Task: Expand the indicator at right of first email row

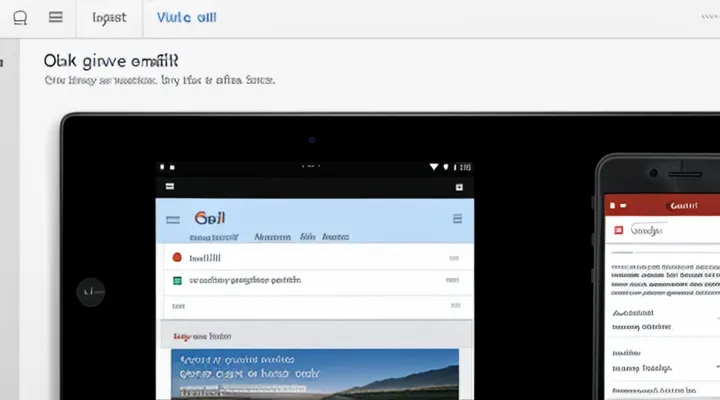Action: pyautogui.click(x=455, y=257)
